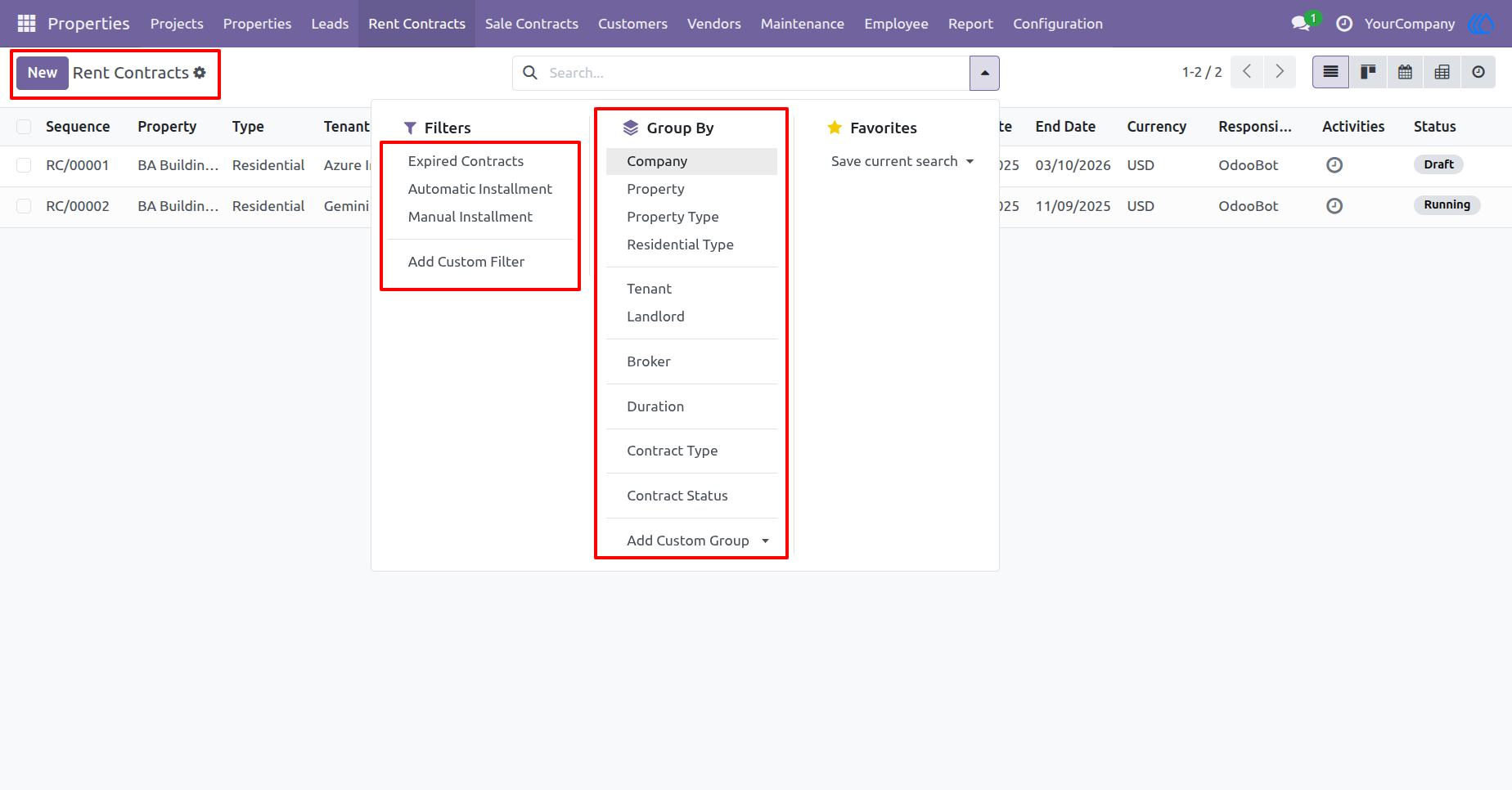Sort by the Currency column header
Image resolution: width=1512 pixels, height=790 pixels.
click(1156, 127)
